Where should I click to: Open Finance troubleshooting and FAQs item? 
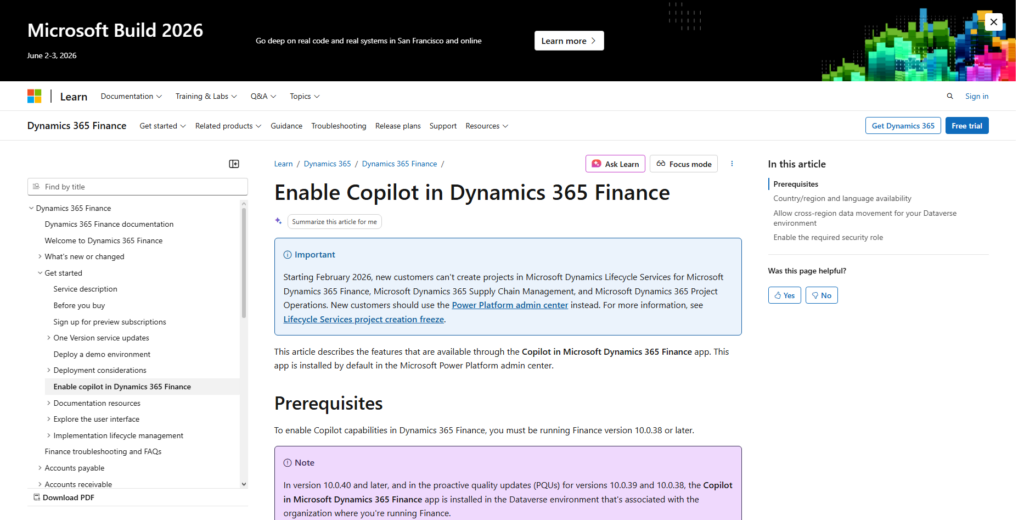pyautogui.click(x=103, y=451)
